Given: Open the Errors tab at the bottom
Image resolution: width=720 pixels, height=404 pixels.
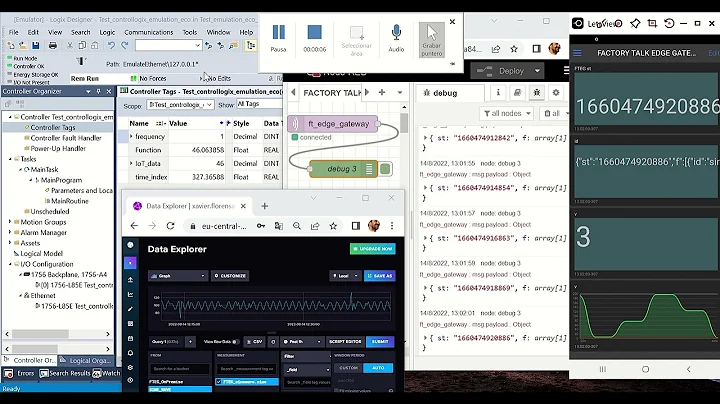Looking at the screenshot, I should pos(19,373).
